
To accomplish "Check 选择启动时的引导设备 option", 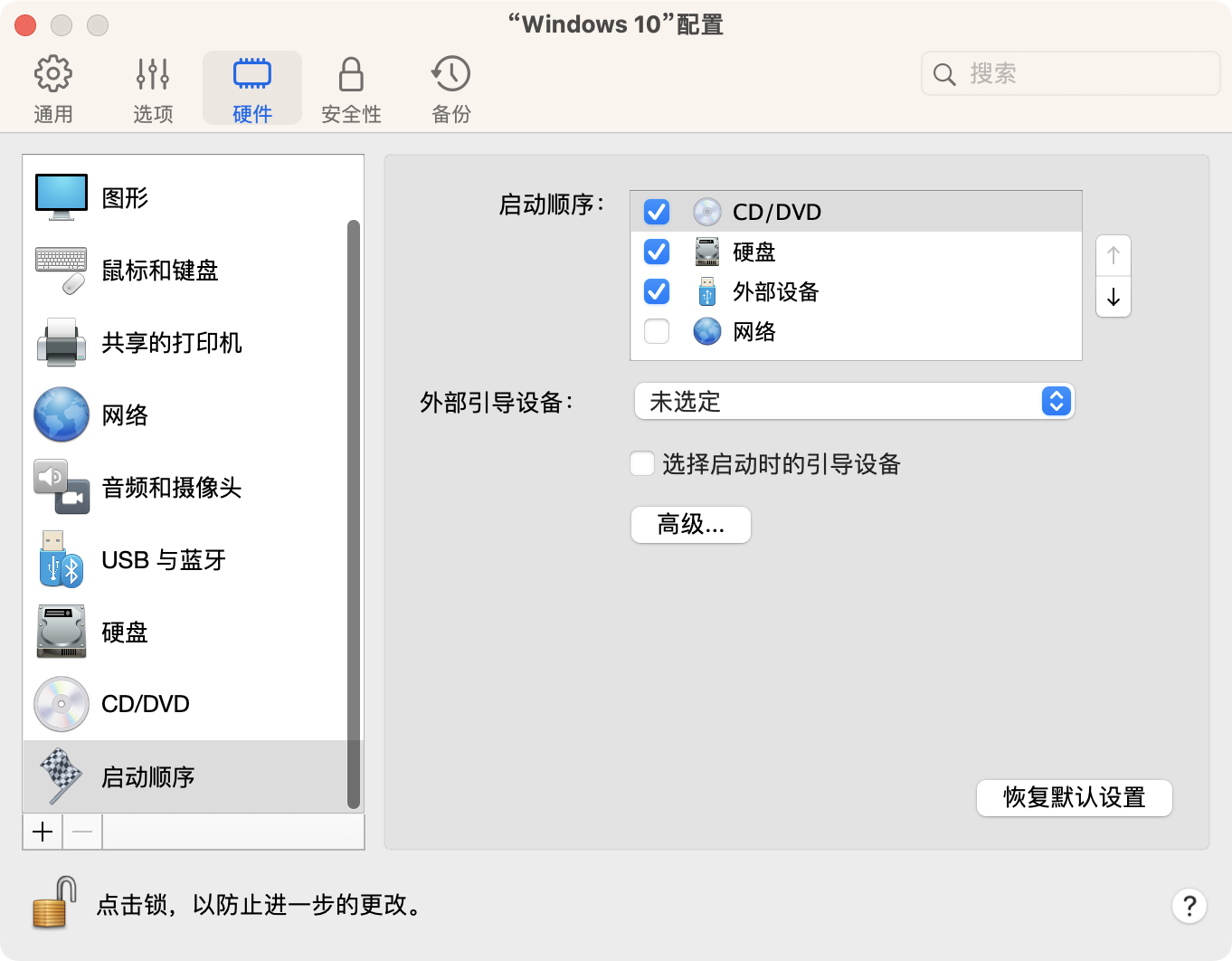I will tap(642, 464).
